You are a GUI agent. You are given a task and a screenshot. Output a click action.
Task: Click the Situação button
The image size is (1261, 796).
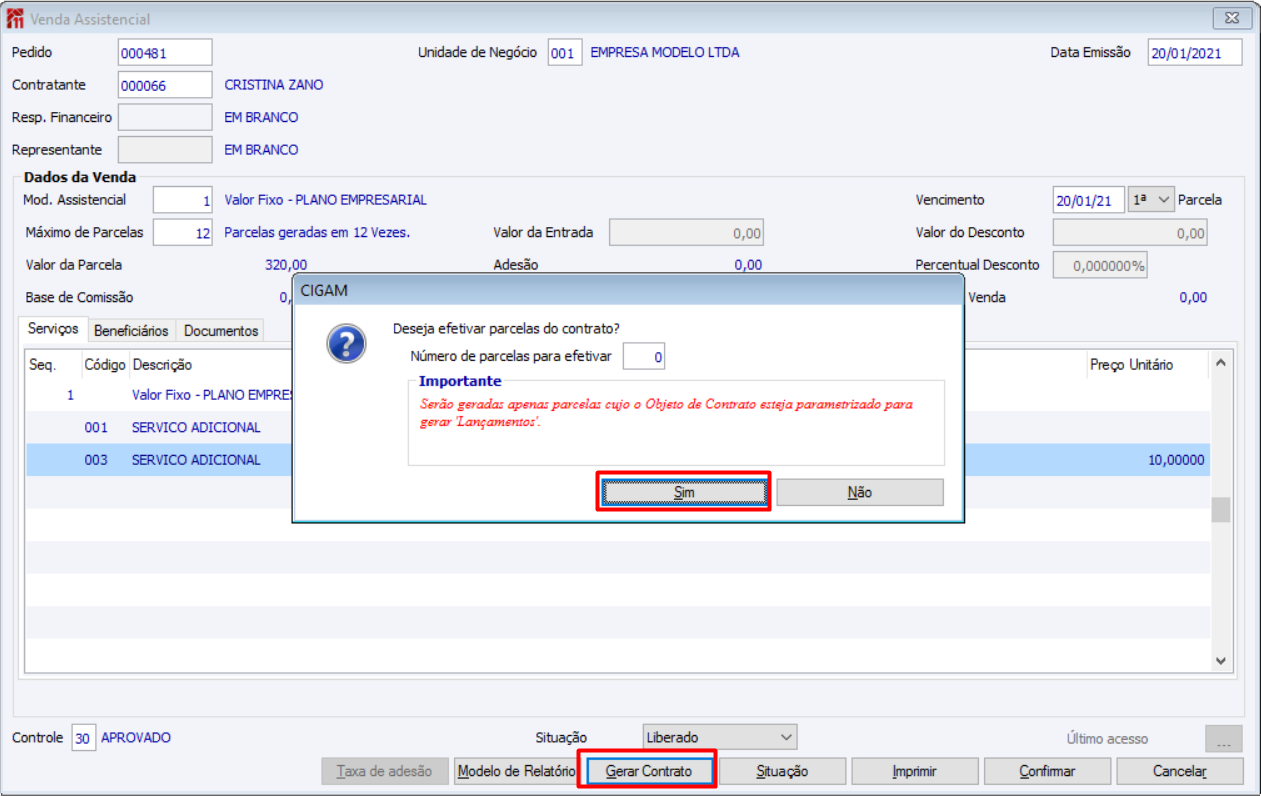pos(782,771)
